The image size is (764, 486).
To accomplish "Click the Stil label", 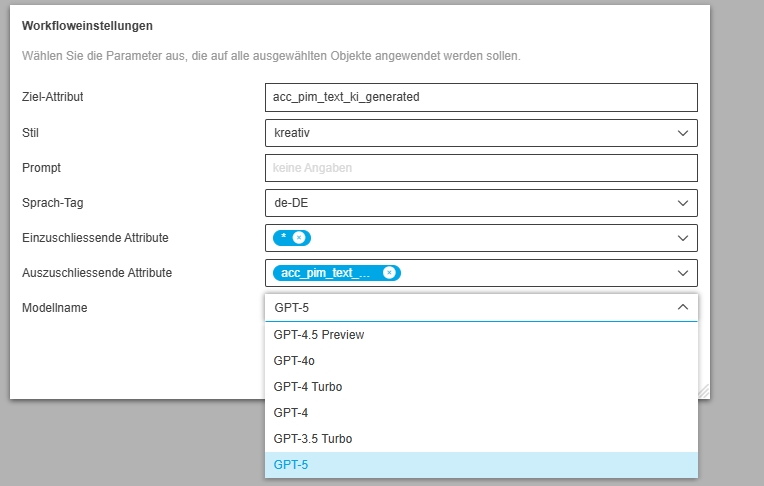I will click(30, 133).
